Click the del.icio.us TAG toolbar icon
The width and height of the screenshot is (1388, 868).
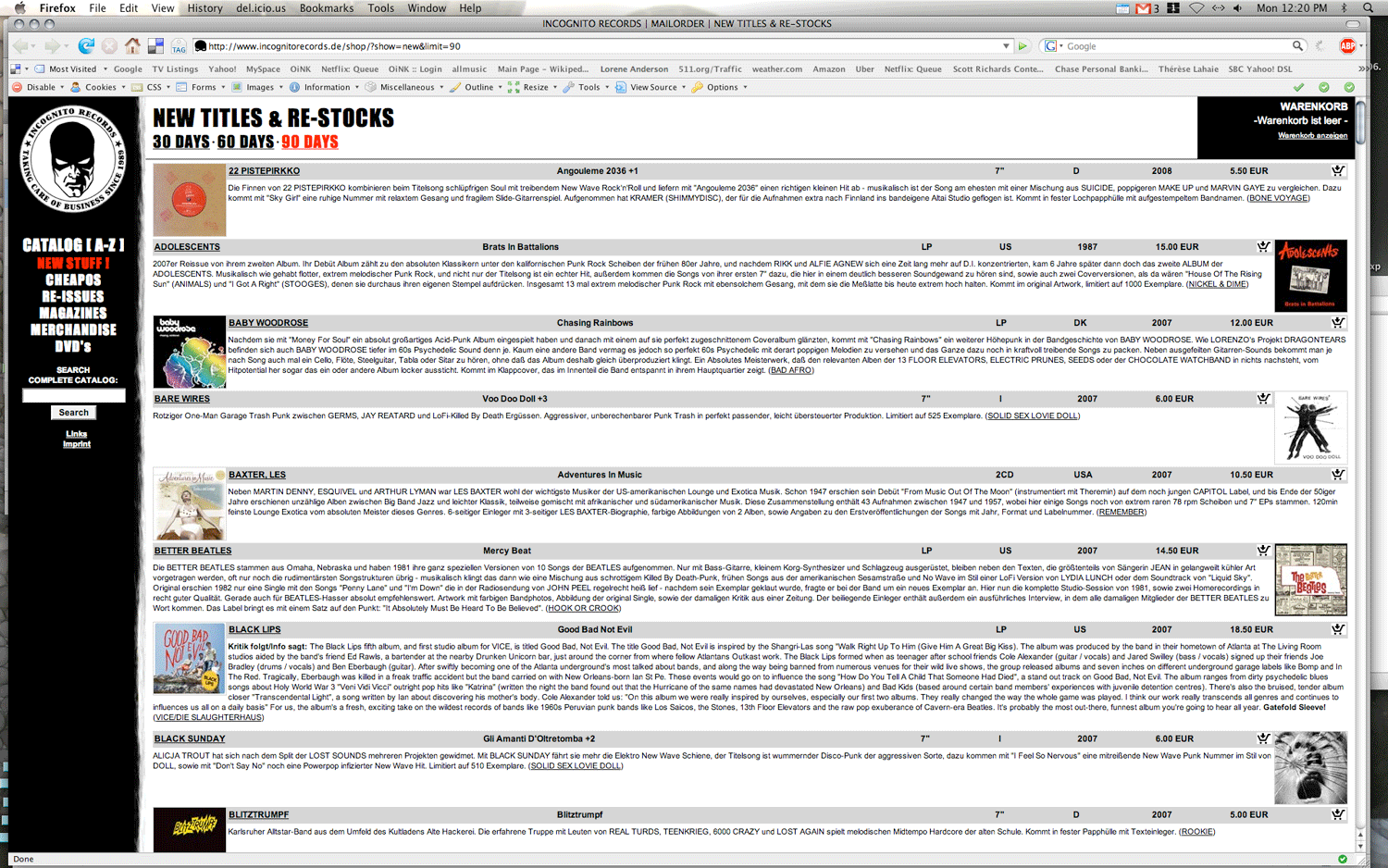[x=179, y=46]
